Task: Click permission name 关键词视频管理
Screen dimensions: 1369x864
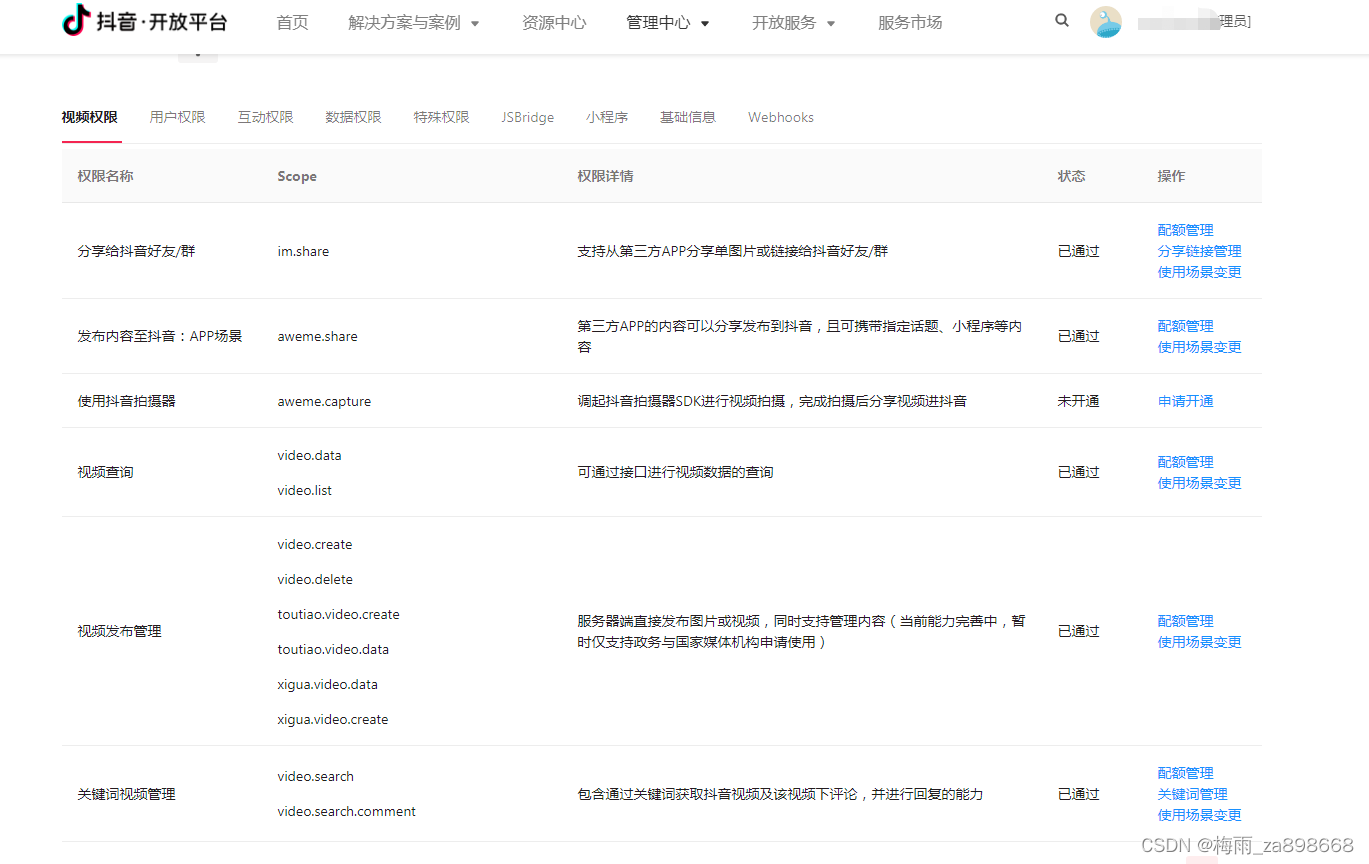Action: tap(126, 794)
